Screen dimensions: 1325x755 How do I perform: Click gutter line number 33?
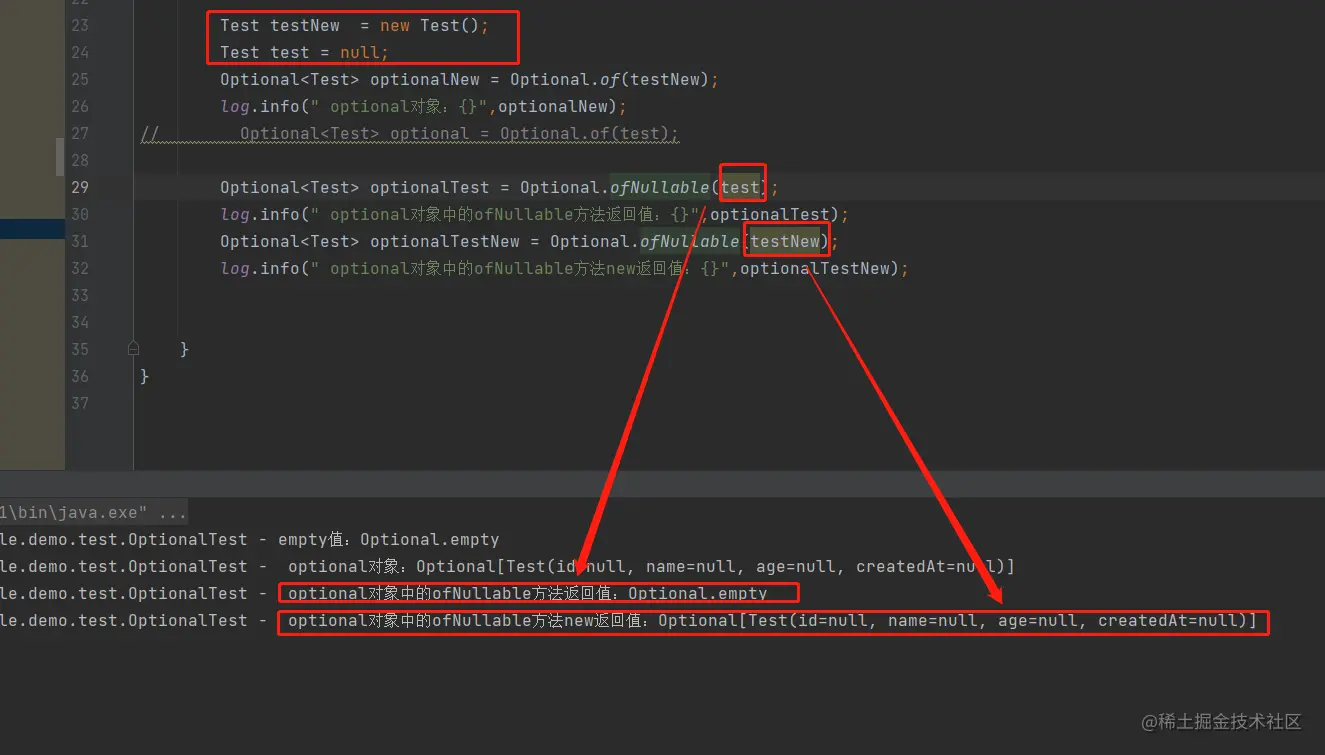tap(80, 295)
